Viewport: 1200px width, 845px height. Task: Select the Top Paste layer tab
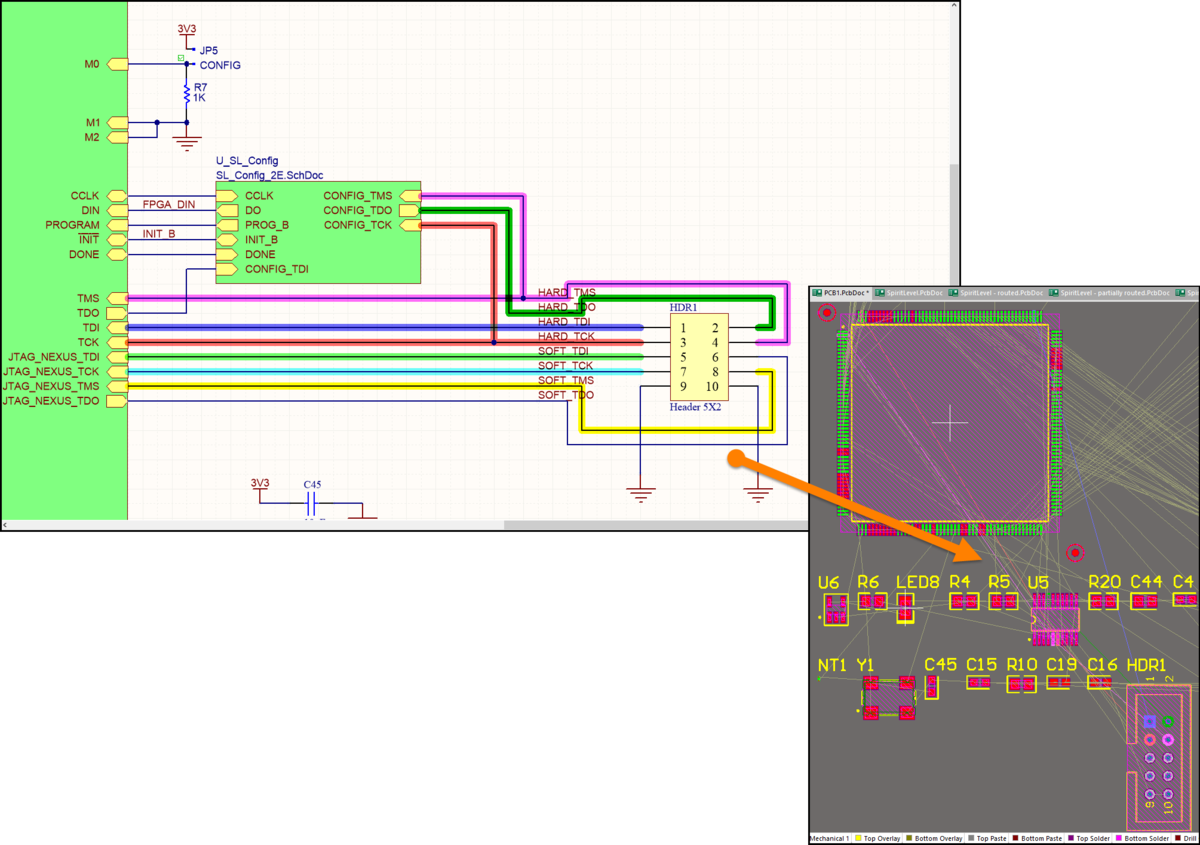pos(988,838)
